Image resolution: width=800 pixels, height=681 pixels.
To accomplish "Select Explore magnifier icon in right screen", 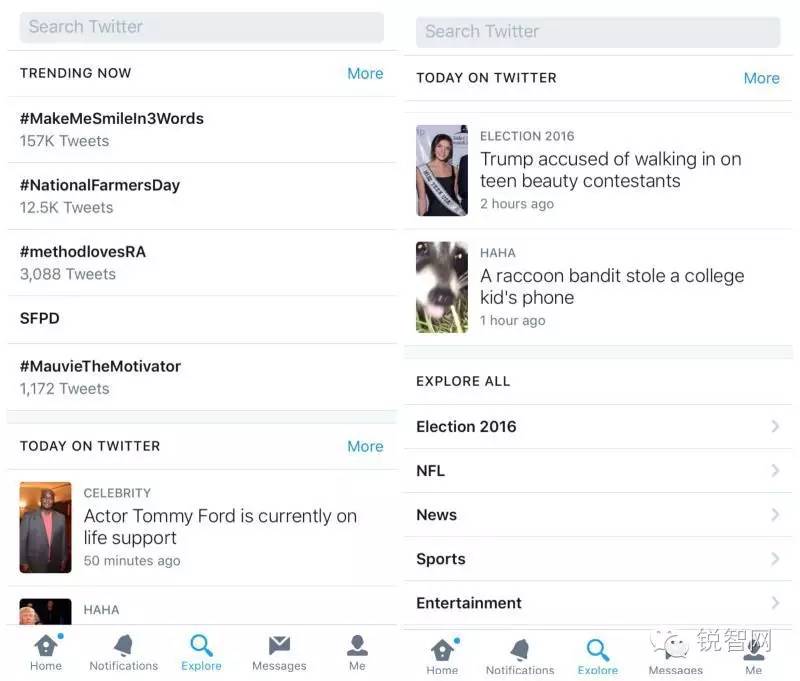I will pos(597,650).
